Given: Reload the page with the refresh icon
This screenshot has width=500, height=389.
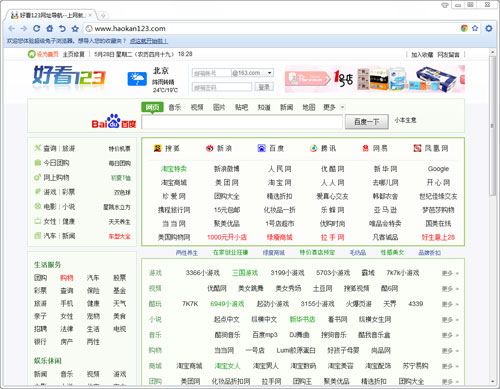Looking at the screenshot, I should click(x=37, y=29).
